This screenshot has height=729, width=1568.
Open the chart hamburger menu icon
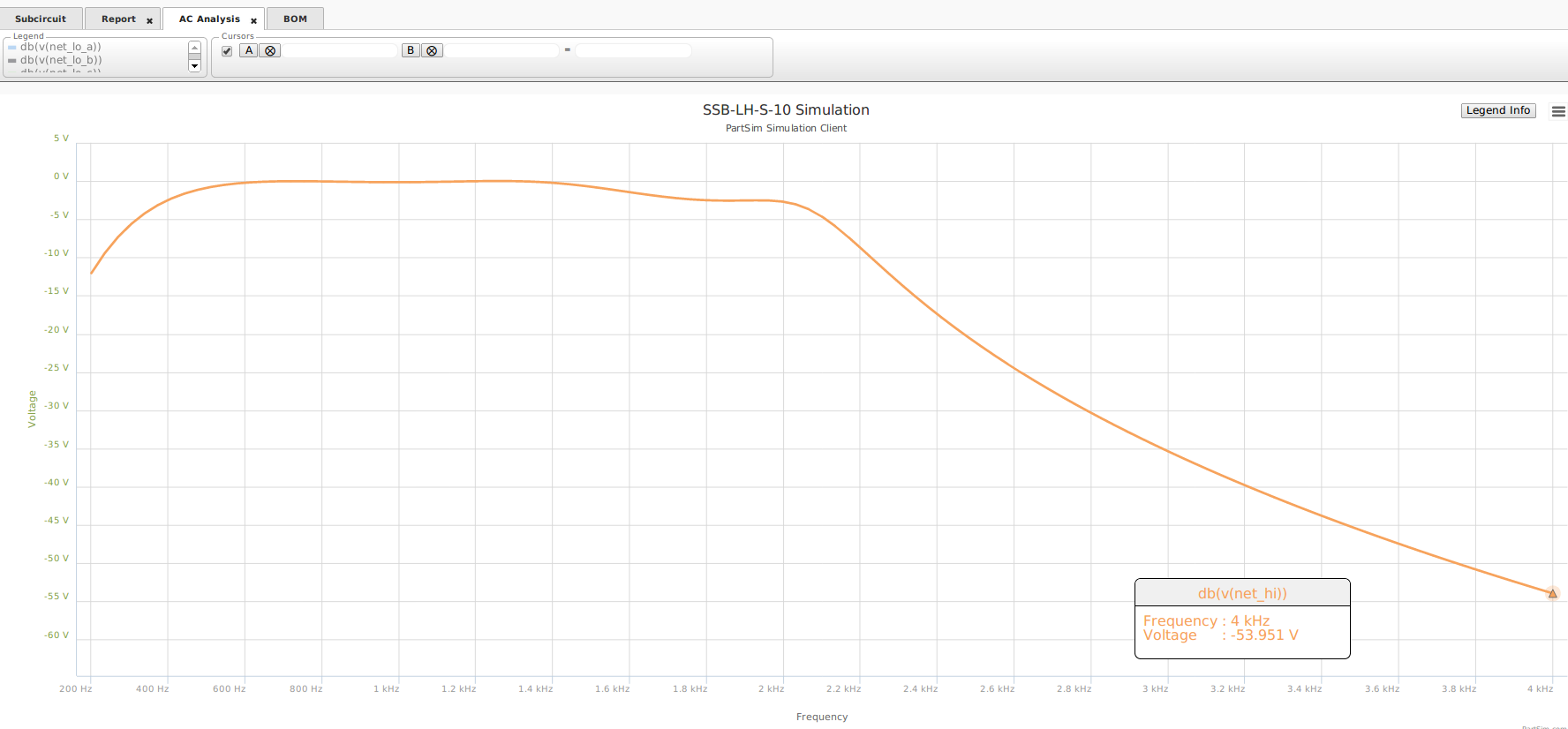tap(1558, 111)
